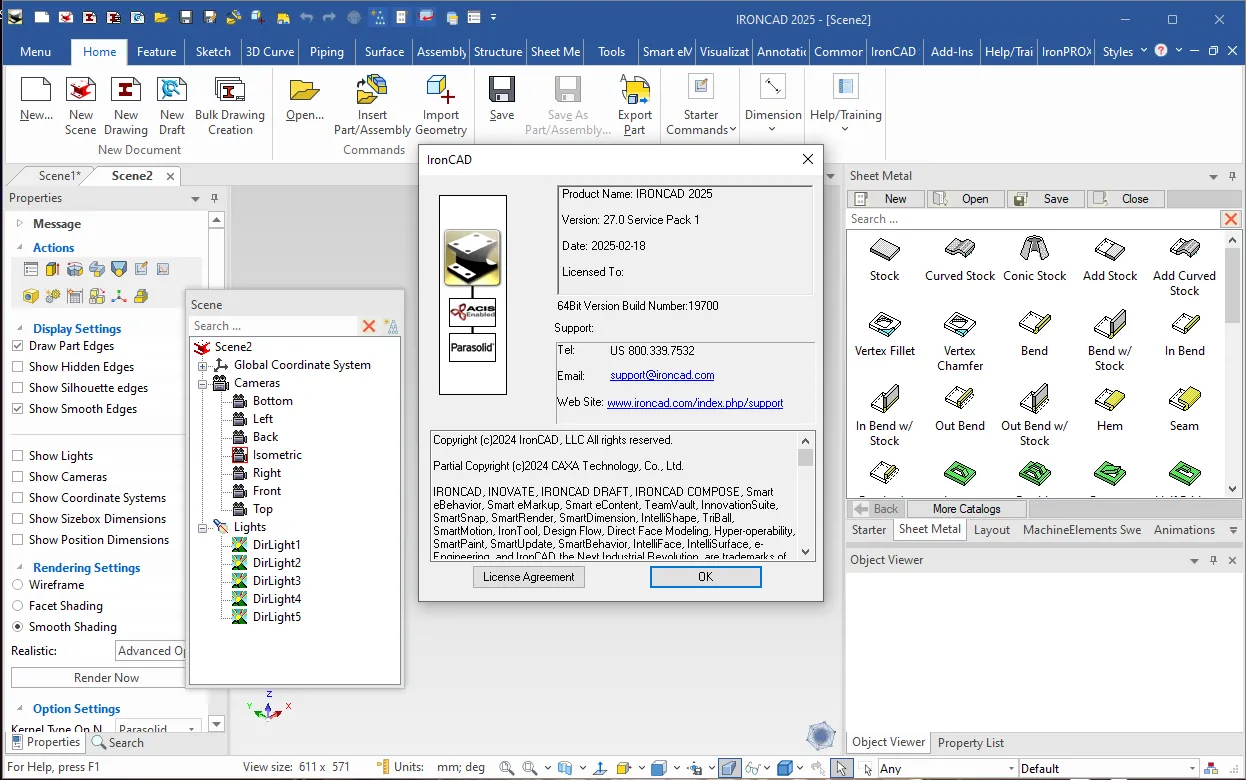
Task: Select DirLight3 in scene tree
Action: pyautogui.click(x=277, y=581)
